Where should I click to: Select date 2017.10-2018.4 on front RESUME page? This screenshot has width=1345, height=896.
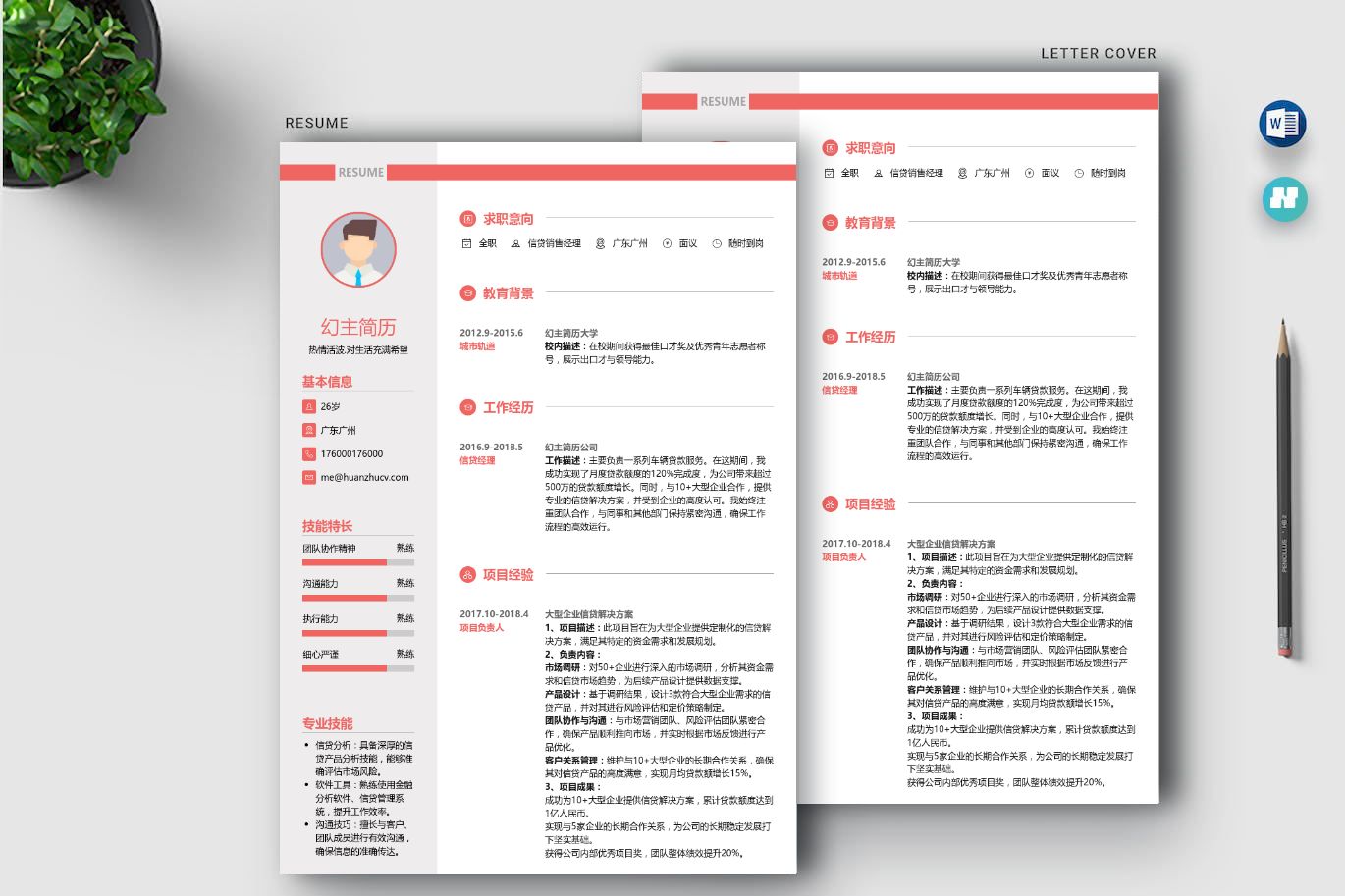tap(494, 614)
